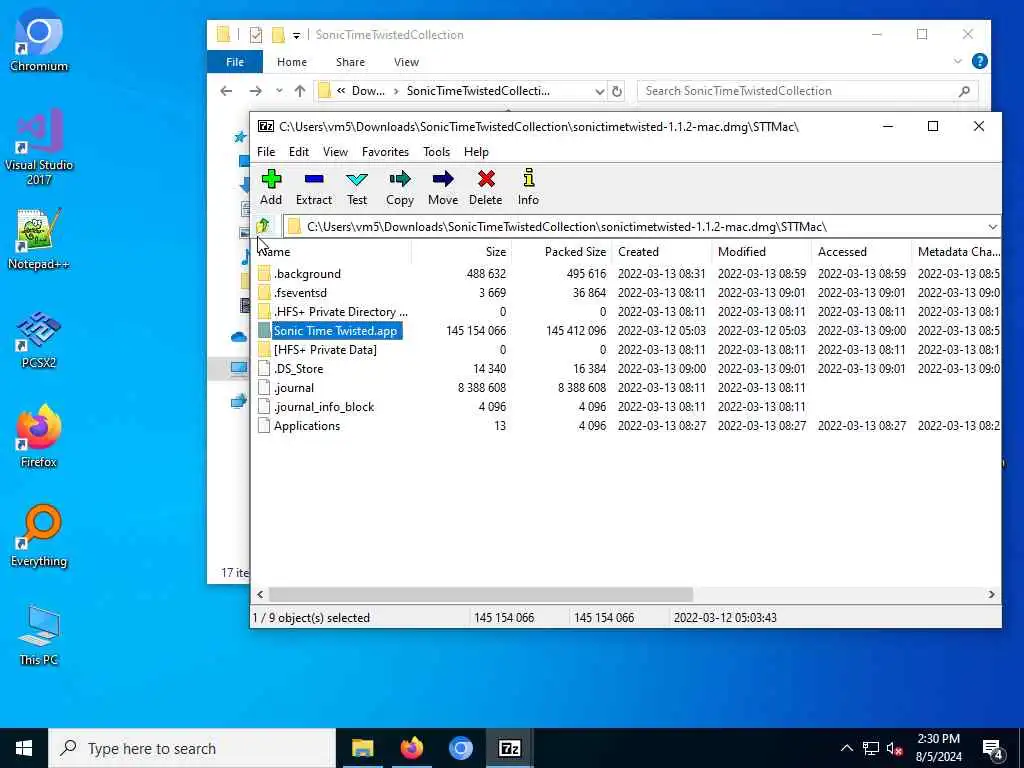Open Explorer Help question mark icon
The width and height of the screenshot is (1024, 768).
(x=979, y=61)
